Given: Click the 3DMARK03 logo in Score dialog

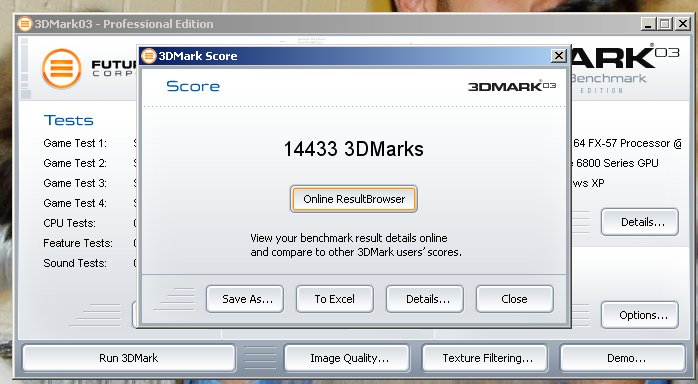Looking at the screenshot, I should pyautogui.click(x=512, y=86).
